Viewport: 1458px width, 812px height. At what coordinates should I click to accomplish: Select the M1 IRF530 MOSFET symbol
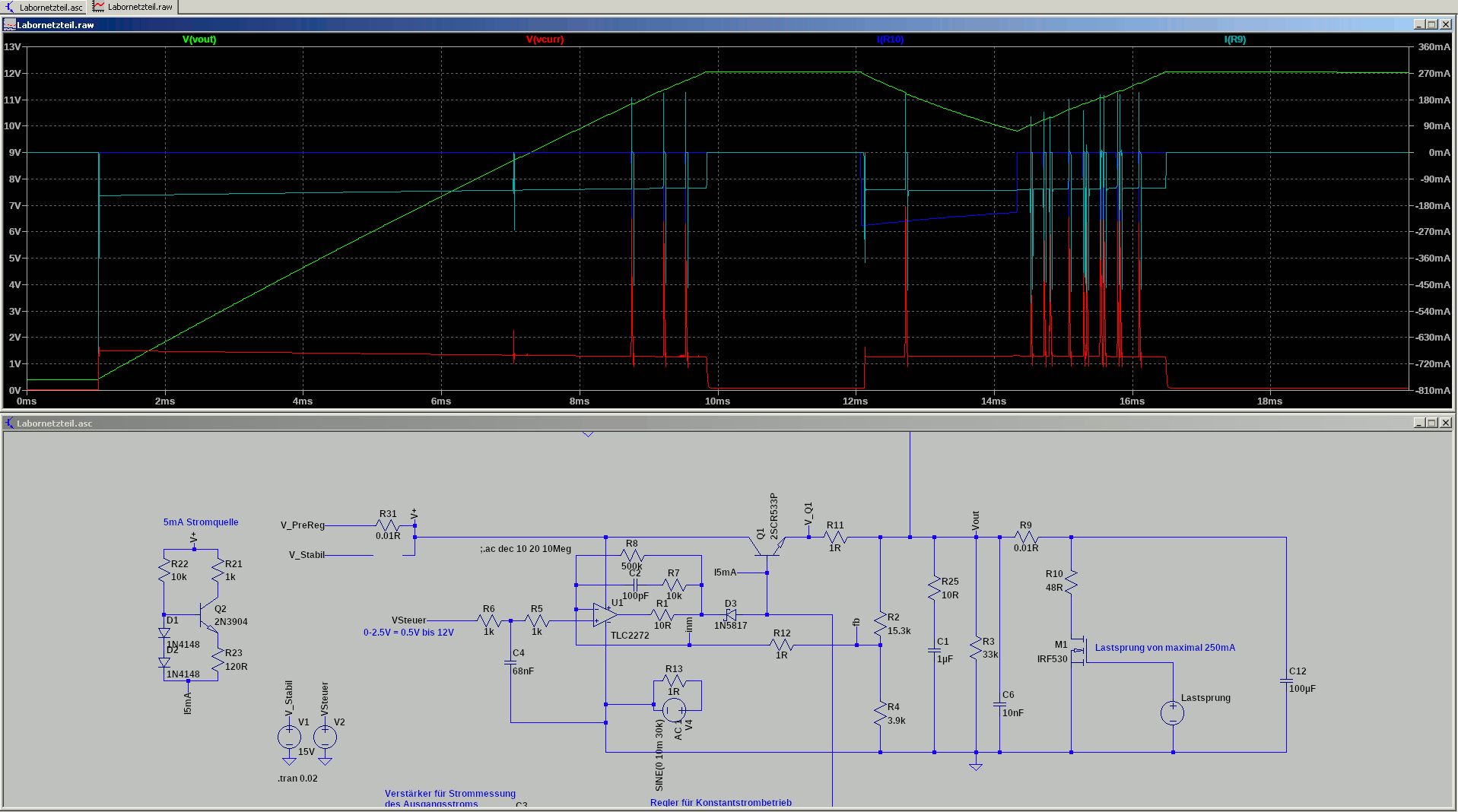point(1078,650)
